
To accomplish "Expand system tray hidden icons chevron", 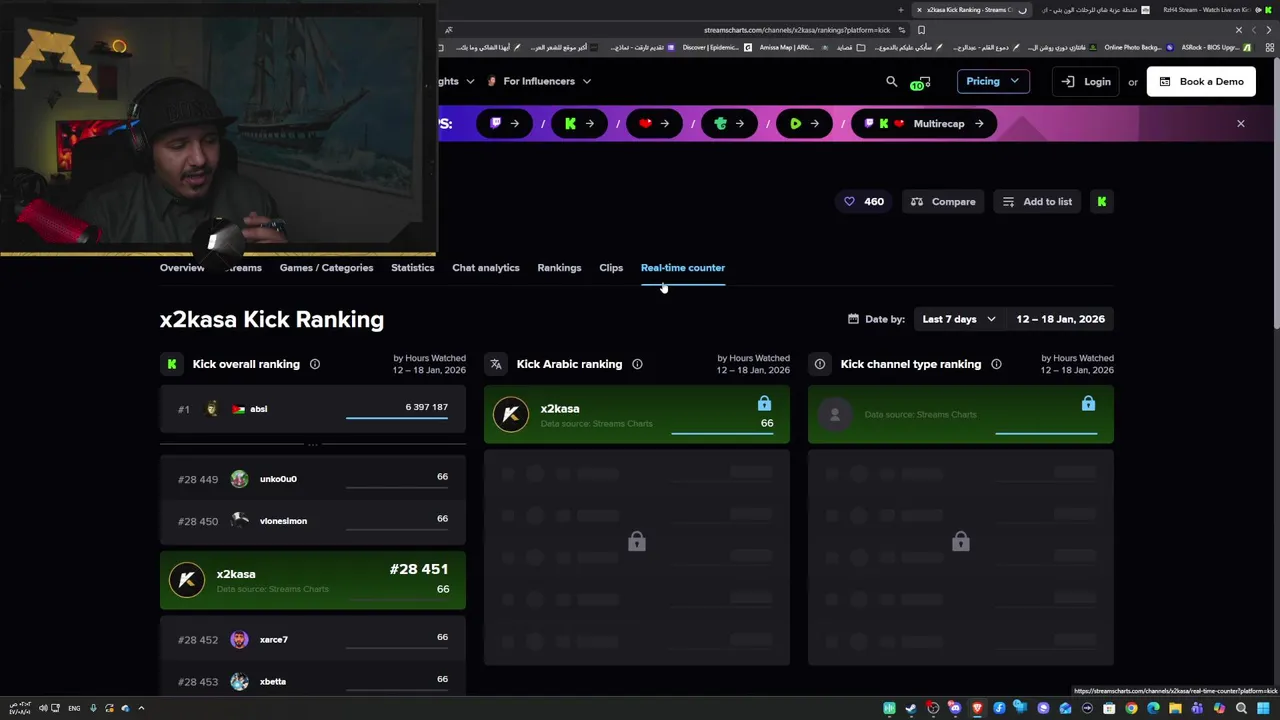I will point(141,708).
